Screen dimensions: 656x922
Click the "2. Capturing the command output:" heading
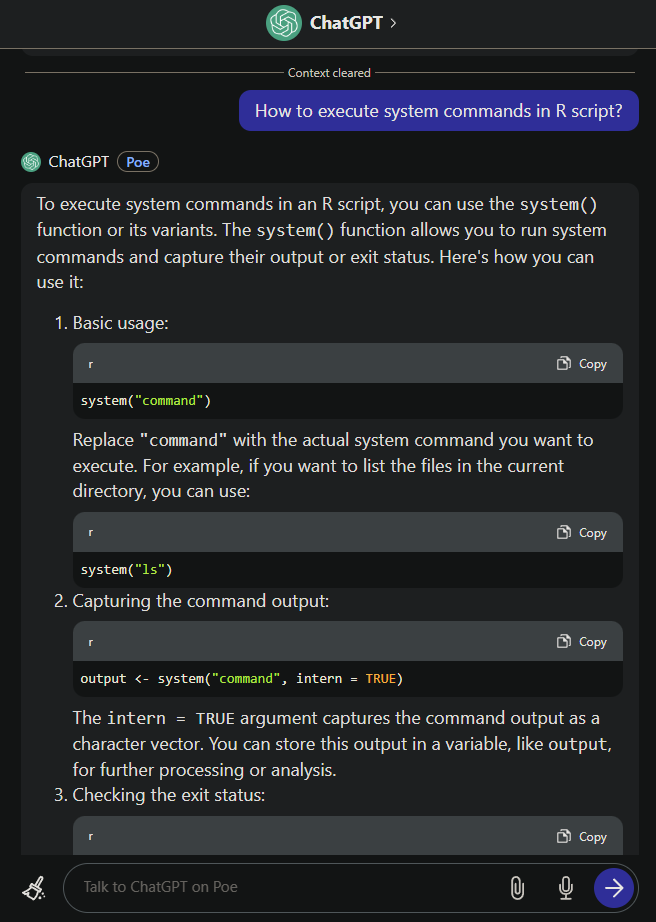(x=192, y=601)
